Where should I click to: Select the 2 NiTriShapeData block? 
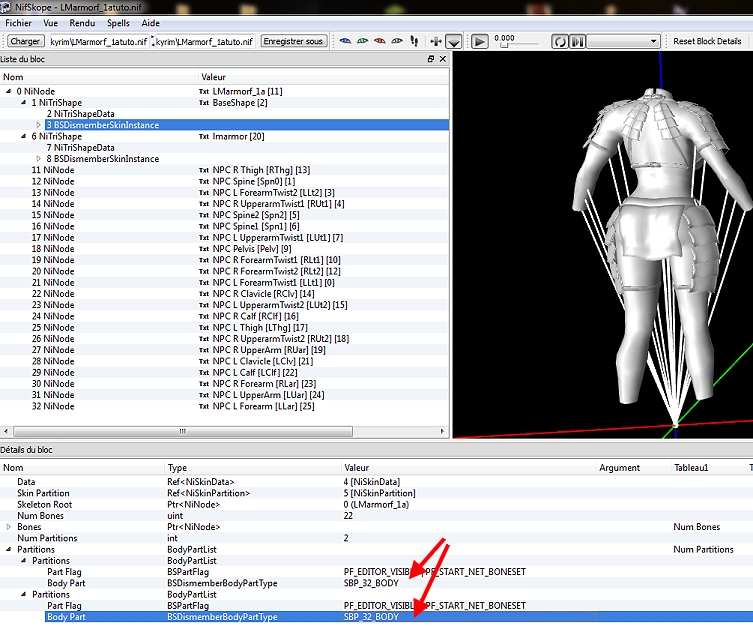point(81,114)
